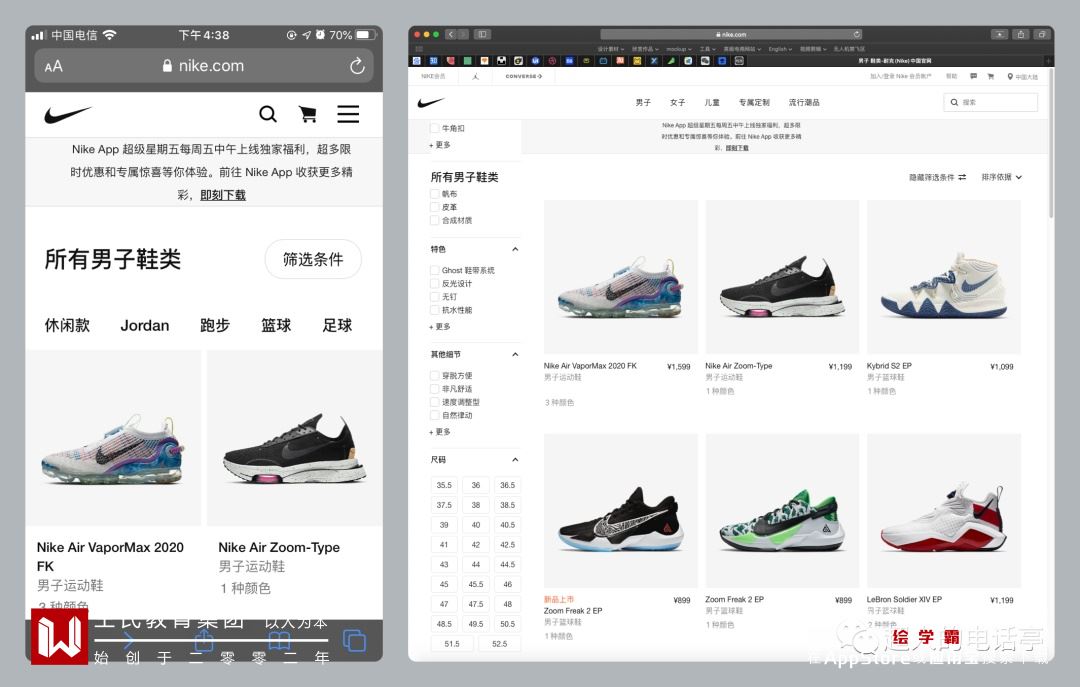The image size is (1080, 687).
Task: Click the chat message icon in the desktop Nike top bar
Action: tap(974, 76)
